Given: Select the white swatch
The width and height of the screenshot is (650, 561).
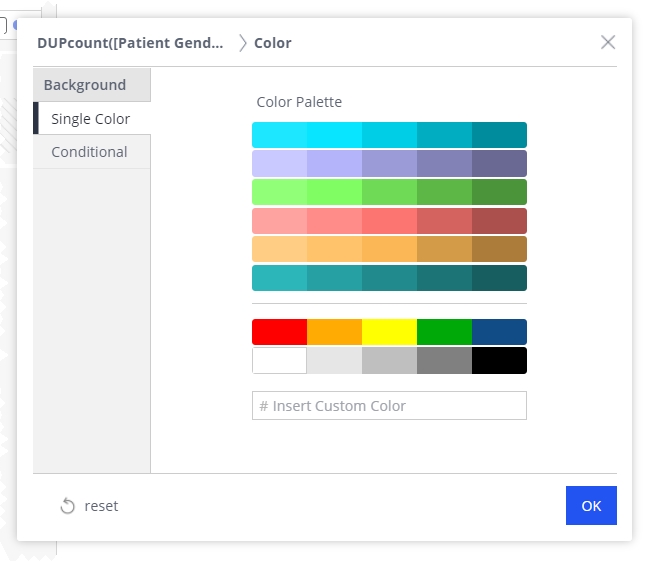Looking at the screenshot, I should 279,361.
